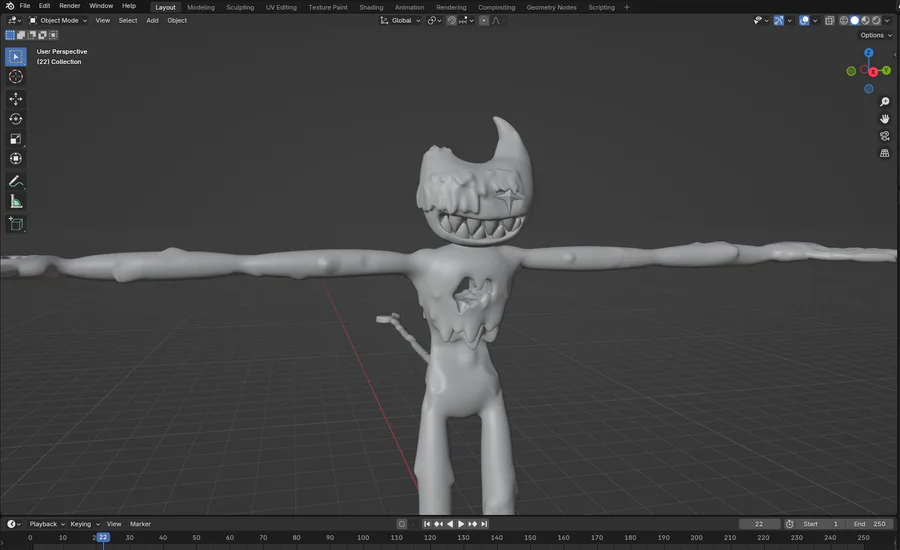The width and height of the screenshot is (900, 550).
Task: Open the Edit menu
Action: tap(44, 6)
